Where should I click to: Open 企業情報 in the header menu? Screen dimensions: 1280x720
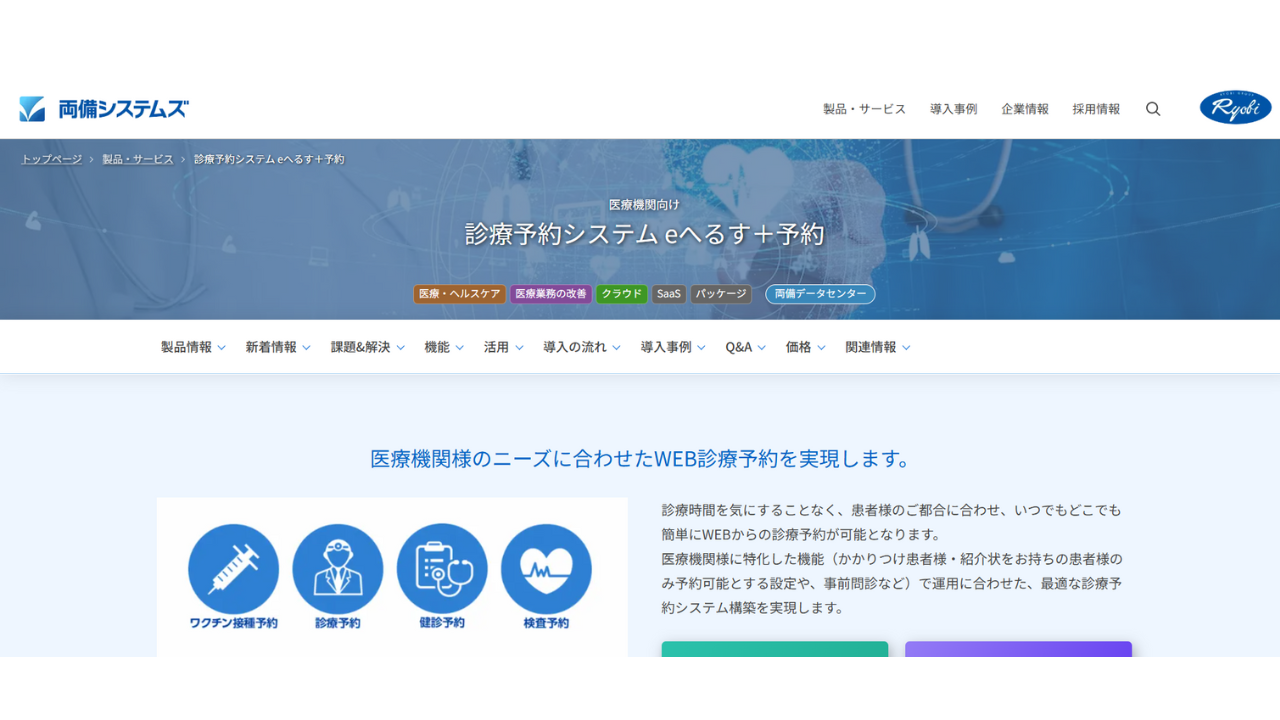pos(1025,109)
